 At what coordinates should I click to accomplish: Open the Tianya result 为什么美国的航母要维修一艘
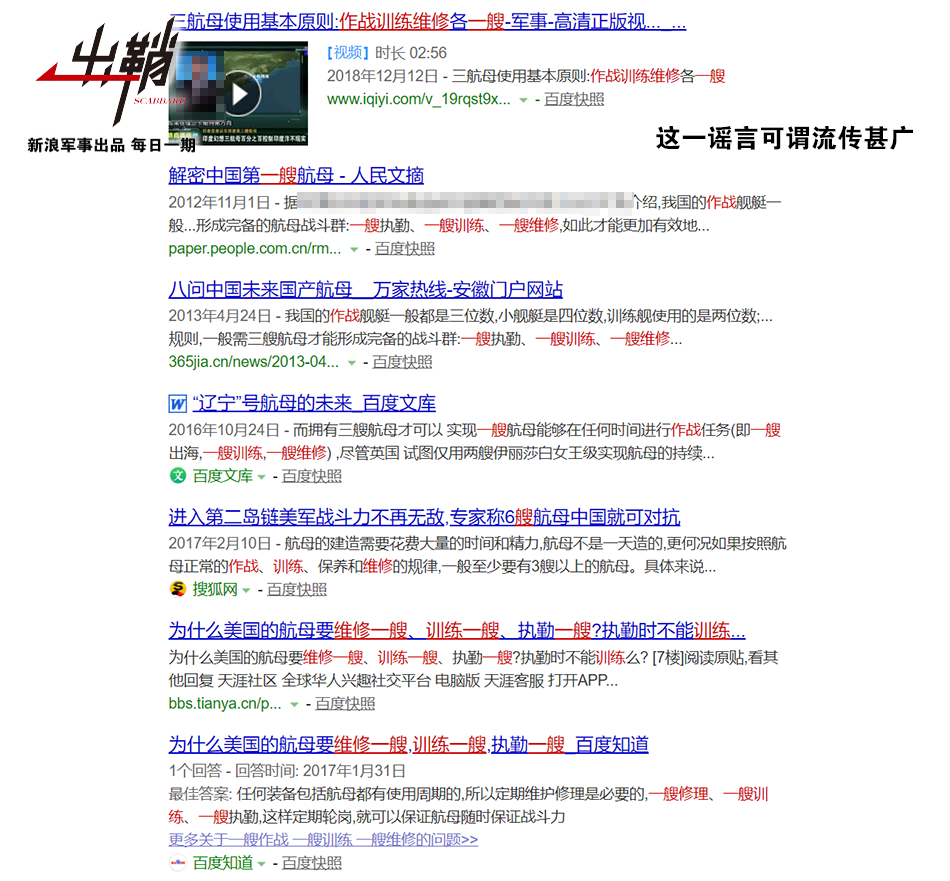457,631
